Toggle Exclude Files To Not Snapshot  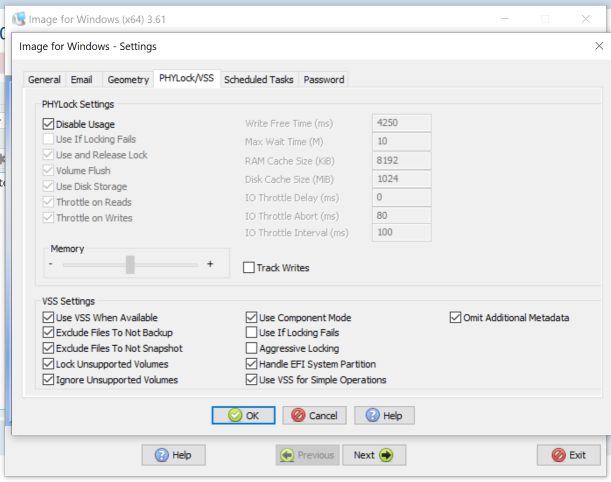tap(48, 348)
